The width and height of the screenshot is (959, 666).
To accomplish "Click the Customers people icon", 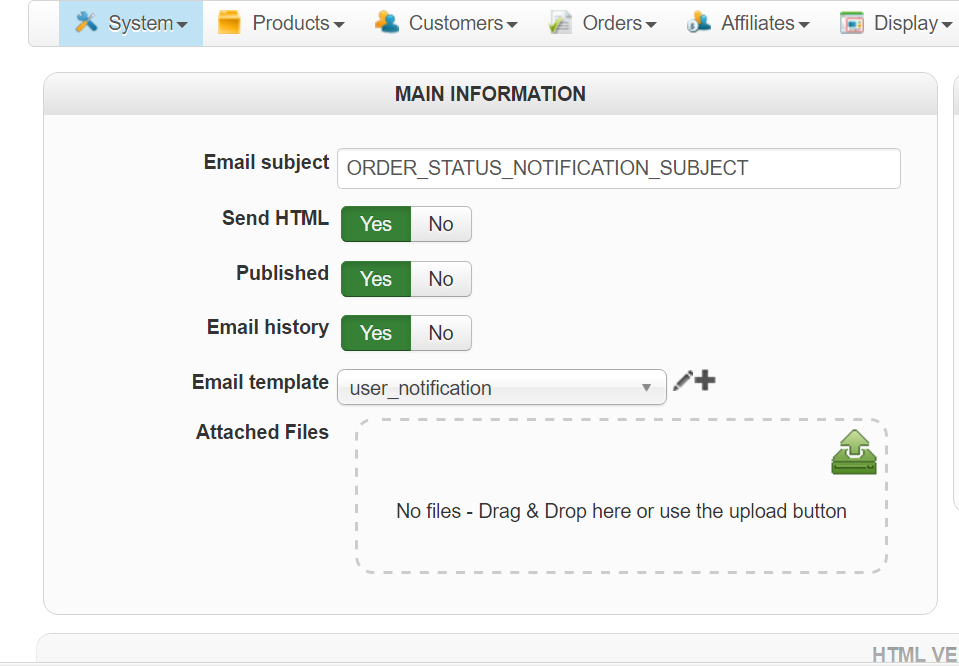I will tap(387, 22).
